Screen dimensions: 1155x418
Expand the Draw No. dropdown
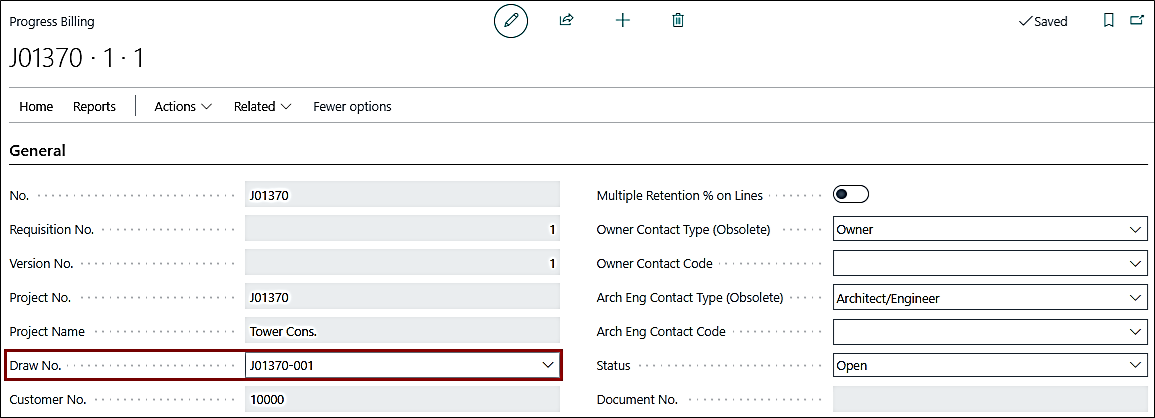pos(548,366)
